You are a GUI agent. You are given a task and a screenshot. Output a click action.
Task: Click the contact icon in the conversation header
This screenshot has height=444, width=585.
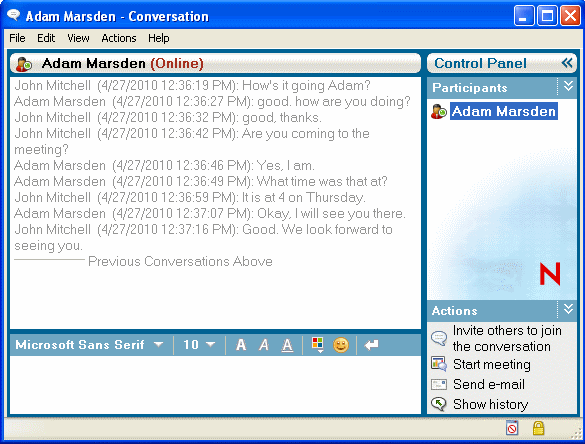point(24,64)
